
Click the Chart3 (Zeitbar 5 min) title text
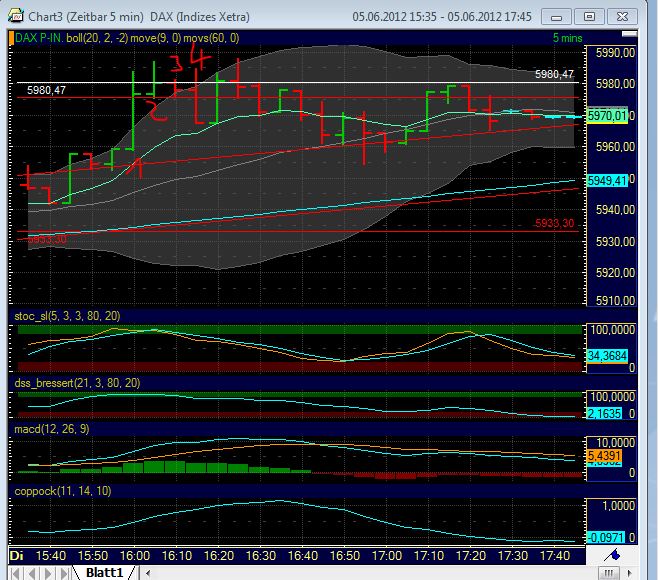click(x=86, y=17)
